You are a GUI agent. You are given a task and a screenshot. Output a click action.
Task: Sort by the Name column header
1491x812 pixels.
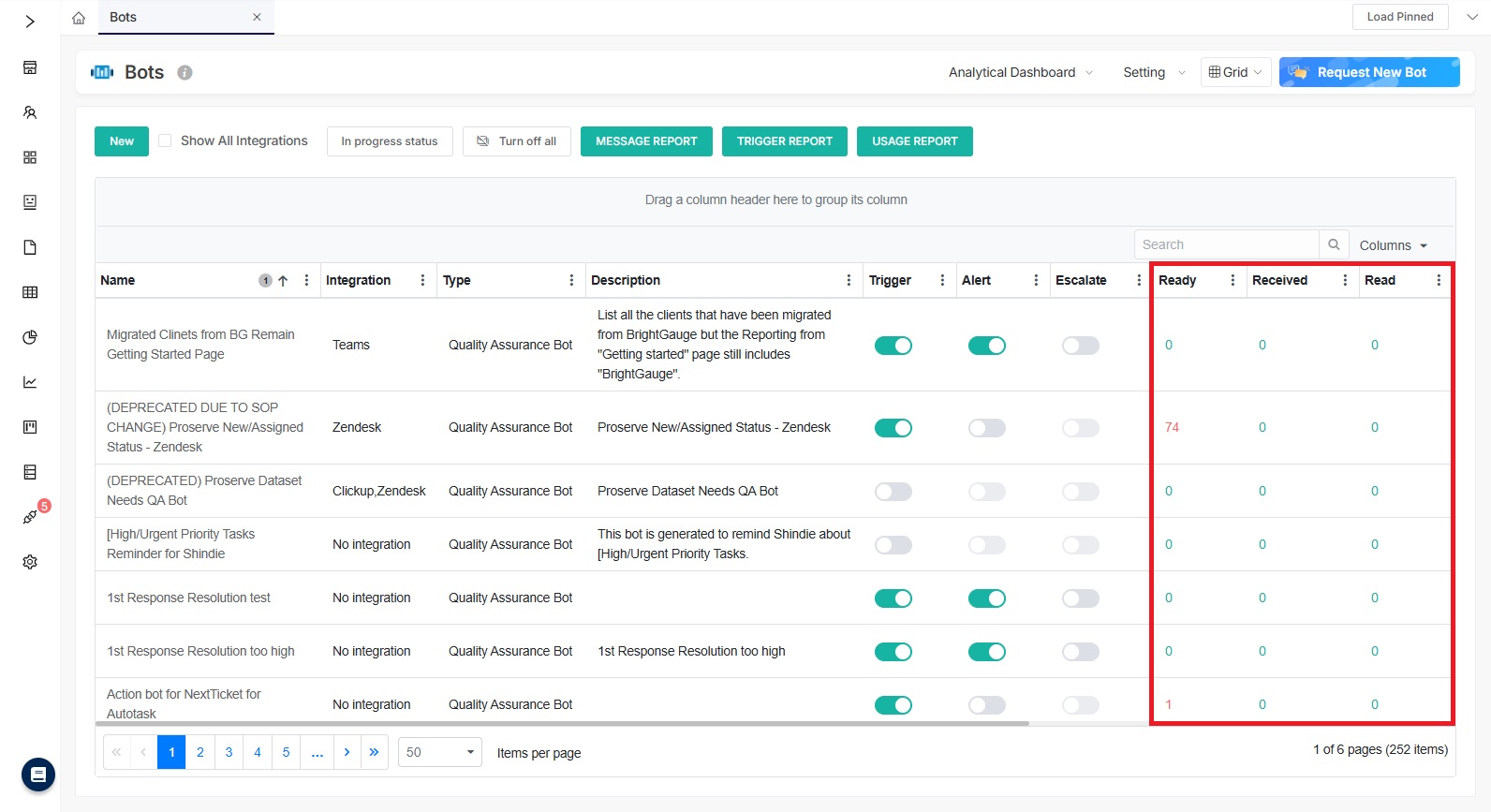pos(118,280)
